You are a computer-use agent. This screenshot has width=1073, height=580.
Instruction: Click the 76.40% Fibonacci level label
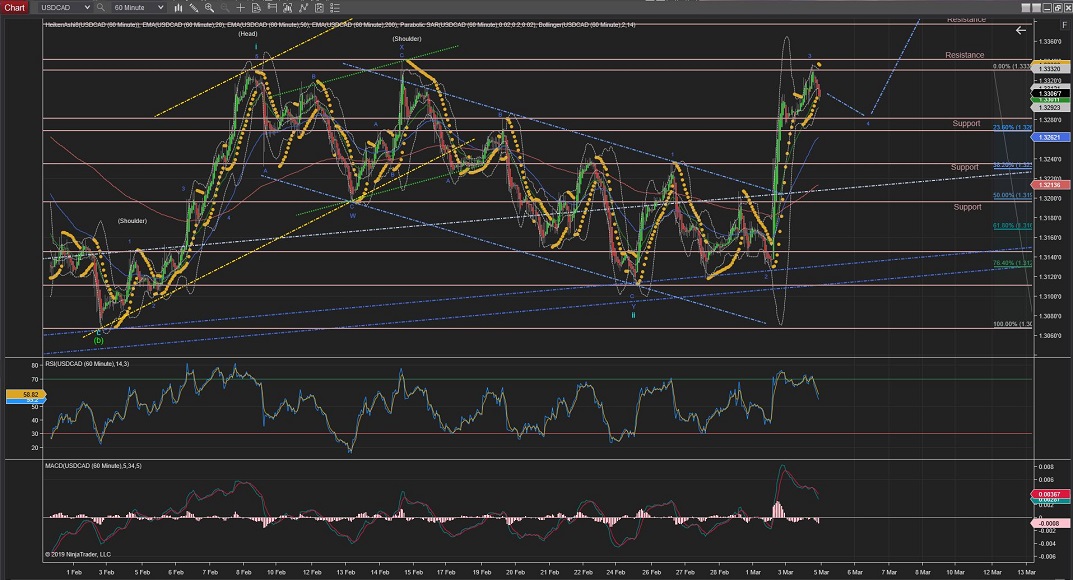[x=1012, y=263]
